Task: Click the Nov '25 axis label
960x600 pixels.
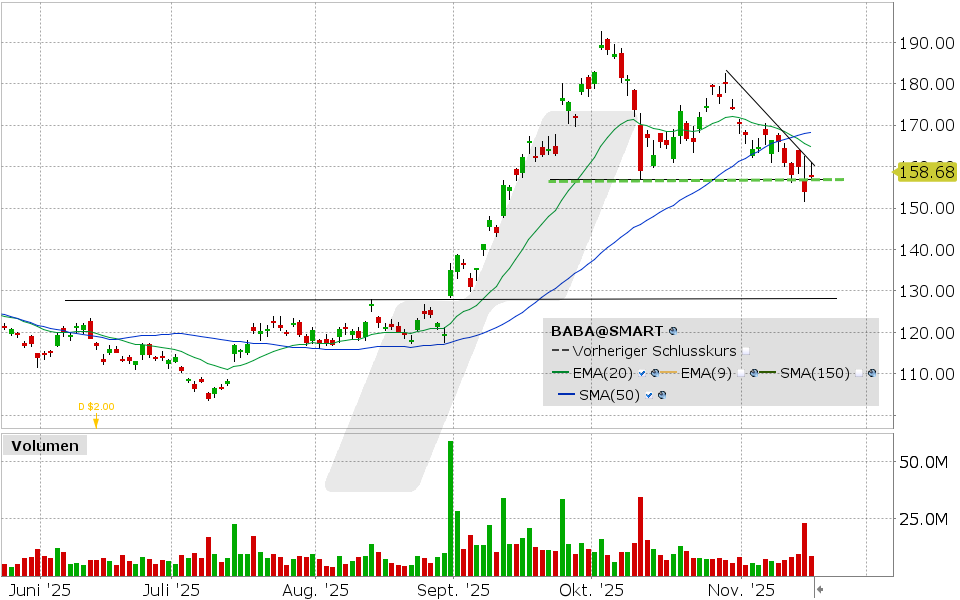Action: pyautogui.click(x=739, y=590)
